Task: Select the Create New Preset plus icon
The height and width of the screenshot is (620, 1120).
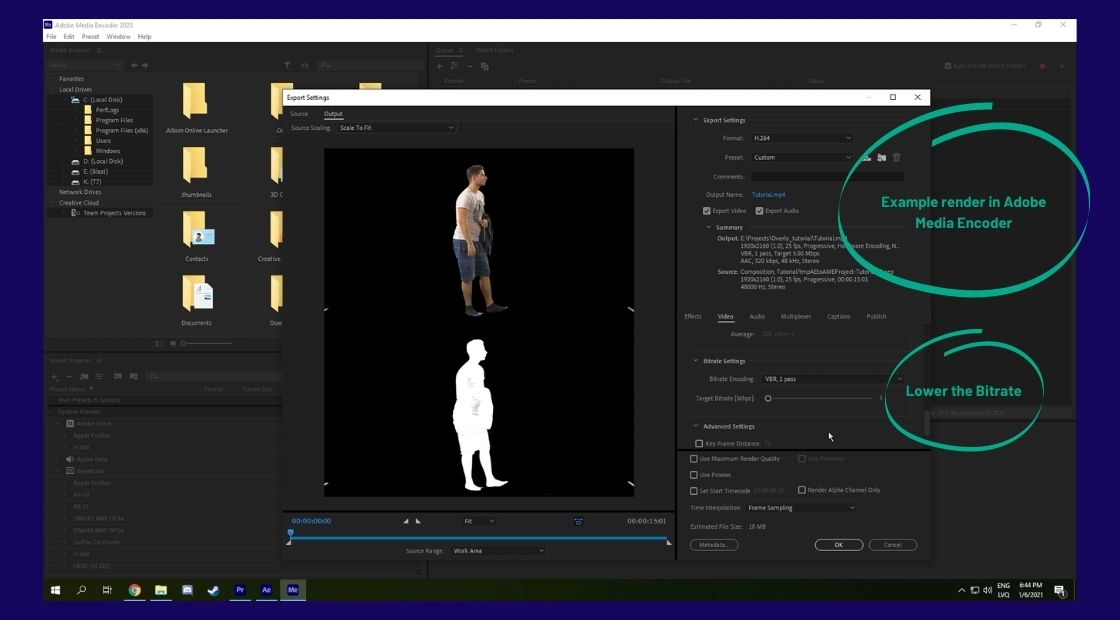Action: click(x=54, y=376)
